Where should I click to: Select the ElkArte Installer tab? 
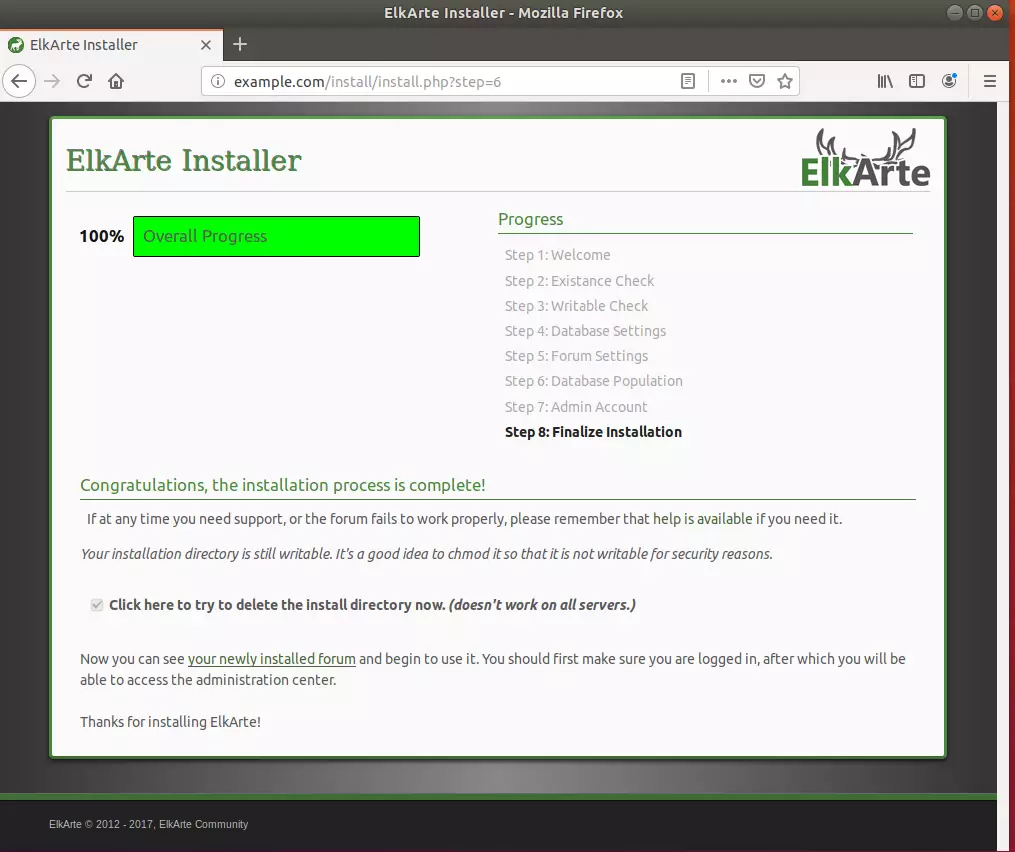tap(111, 45)
